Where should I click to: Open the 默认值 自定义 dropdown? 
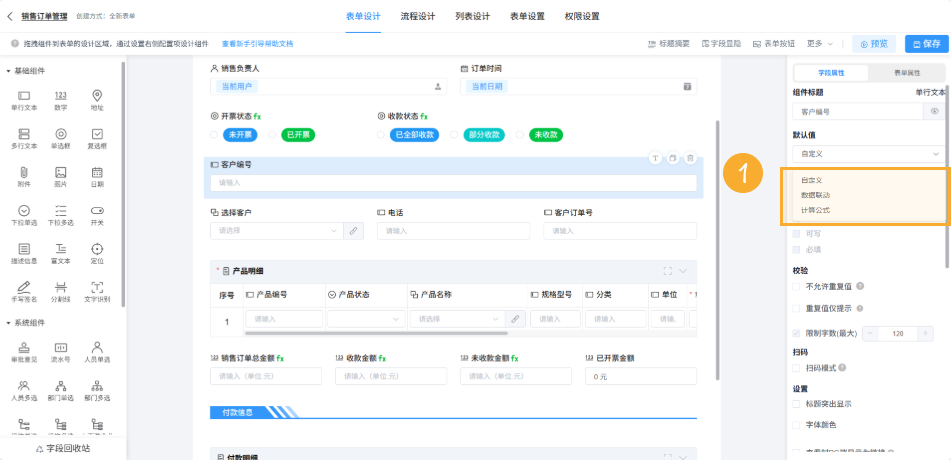click(869, 154)
